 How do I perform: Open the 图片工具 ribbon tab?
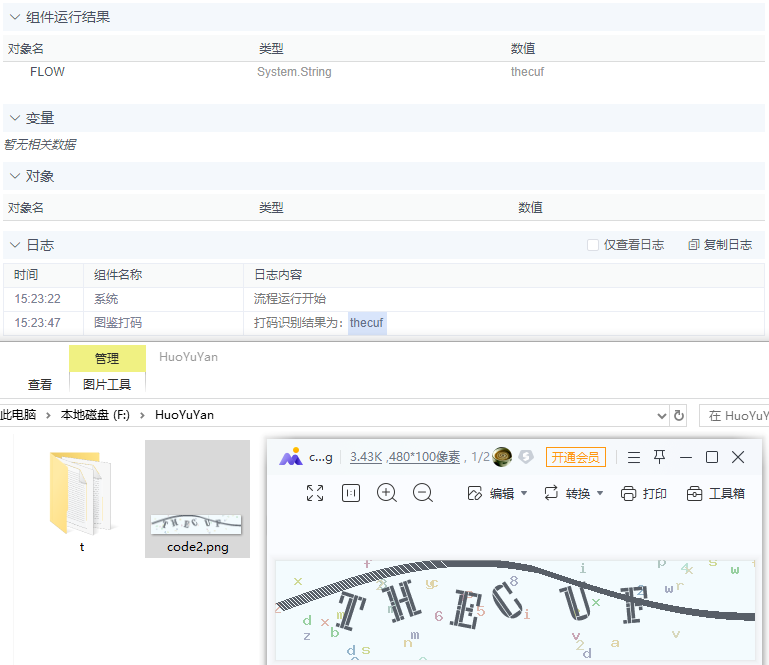[x=107, y=385]
